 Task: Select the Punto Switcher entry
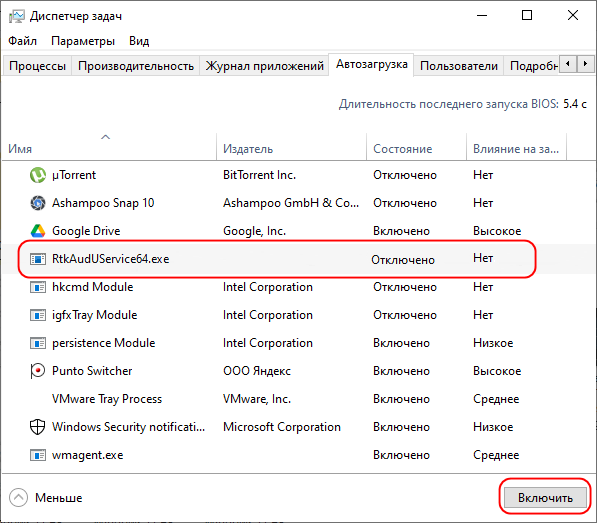pyautogui.click(x=92, y=371)
